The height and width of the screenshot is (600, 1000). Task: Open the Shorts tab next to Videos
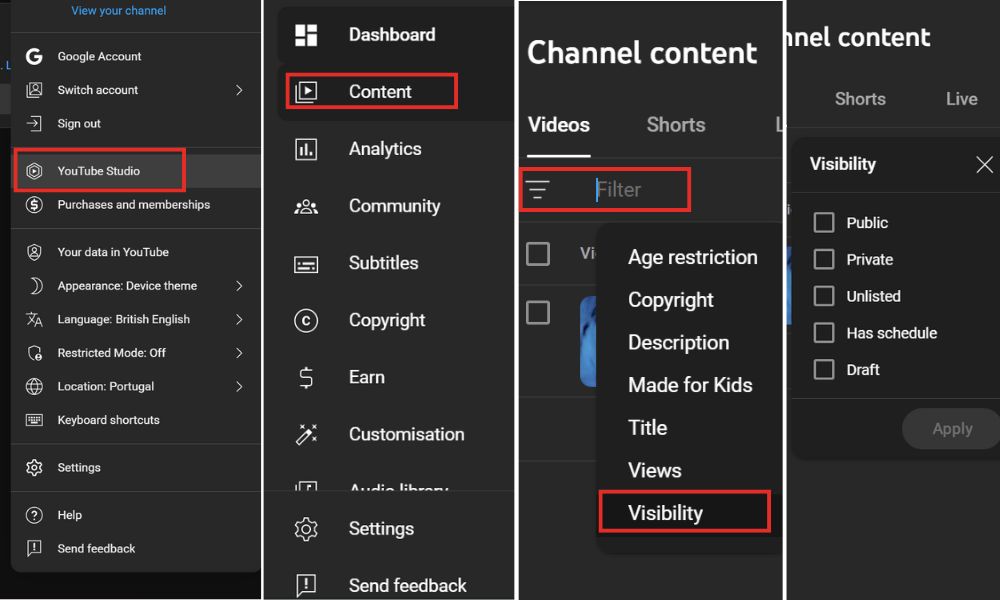pyautogui.click(x=676, y=124)
